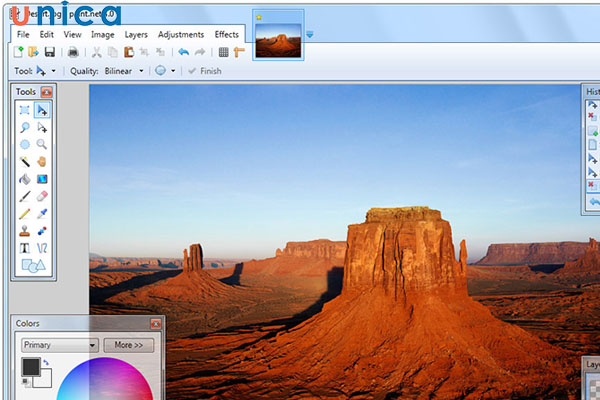Select the Ellipse Select tool
This screenshot has height=400, width=600.
24,144
